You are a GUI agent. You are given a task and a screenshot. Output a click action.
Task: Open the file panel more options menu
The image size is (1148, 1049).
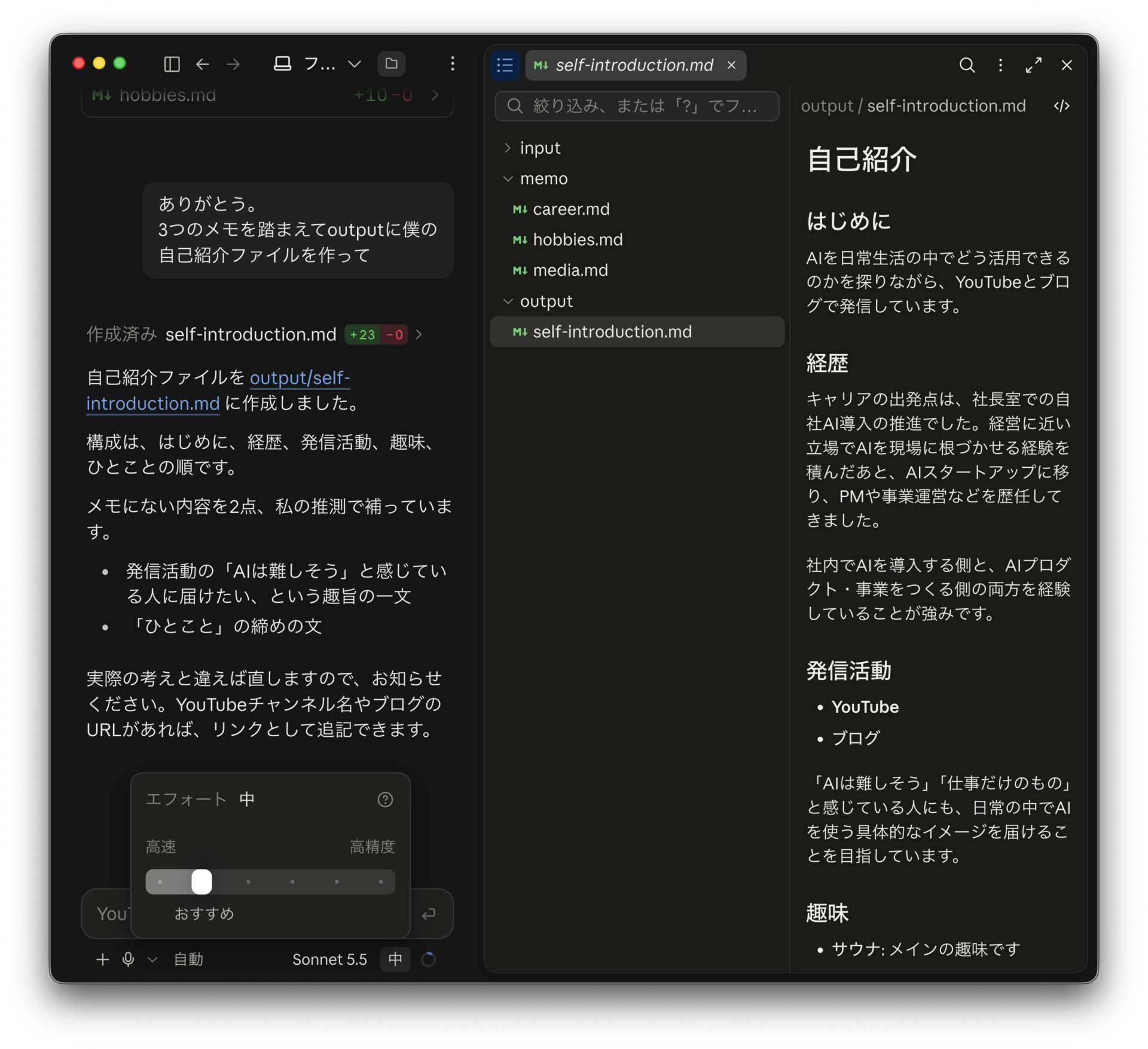click(1000, 65)
